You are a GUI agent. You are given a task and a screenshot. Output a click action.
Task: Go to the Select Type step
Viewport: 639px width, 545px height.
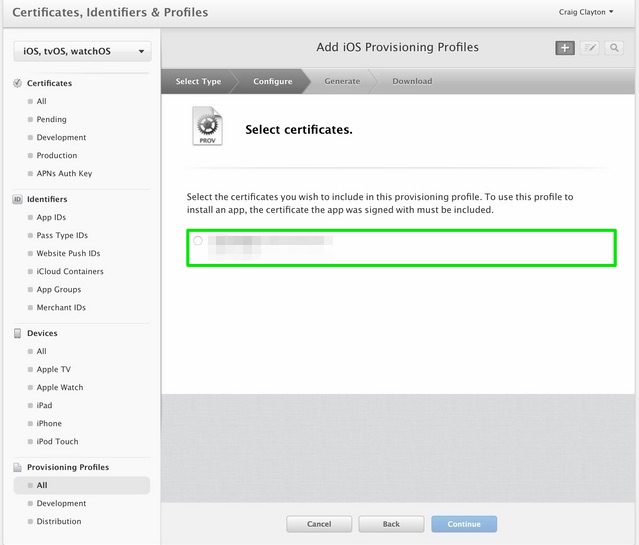(x=198, y=81)
